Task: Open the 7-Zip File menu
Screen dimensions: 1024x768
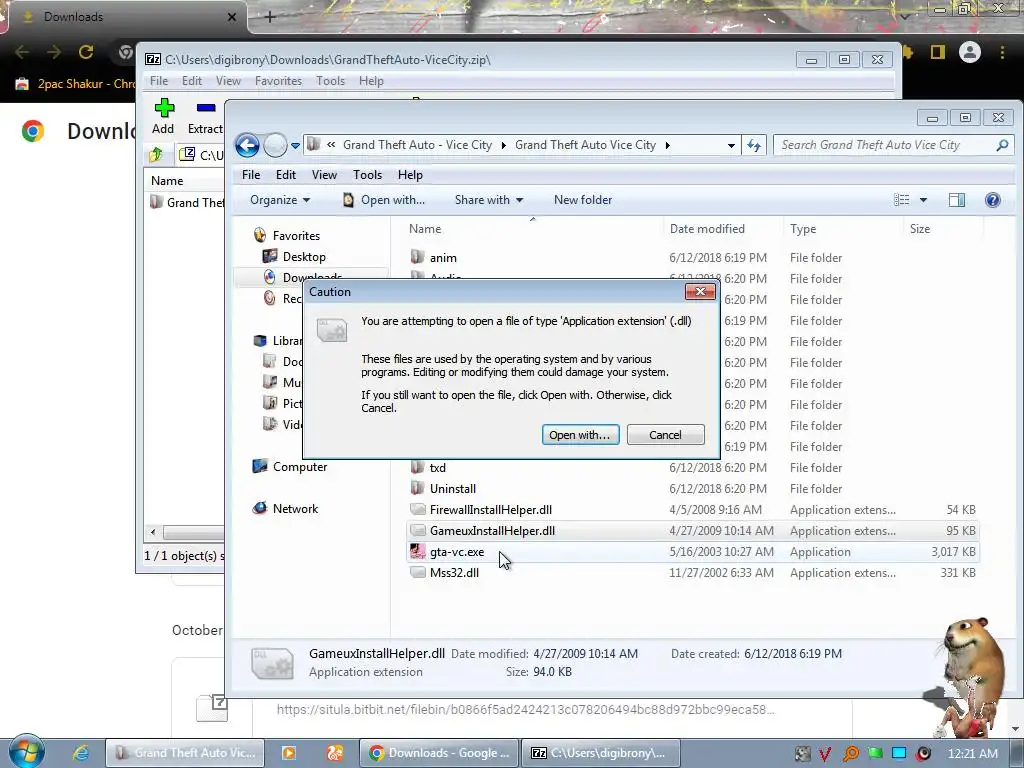Action: [159, 81]
